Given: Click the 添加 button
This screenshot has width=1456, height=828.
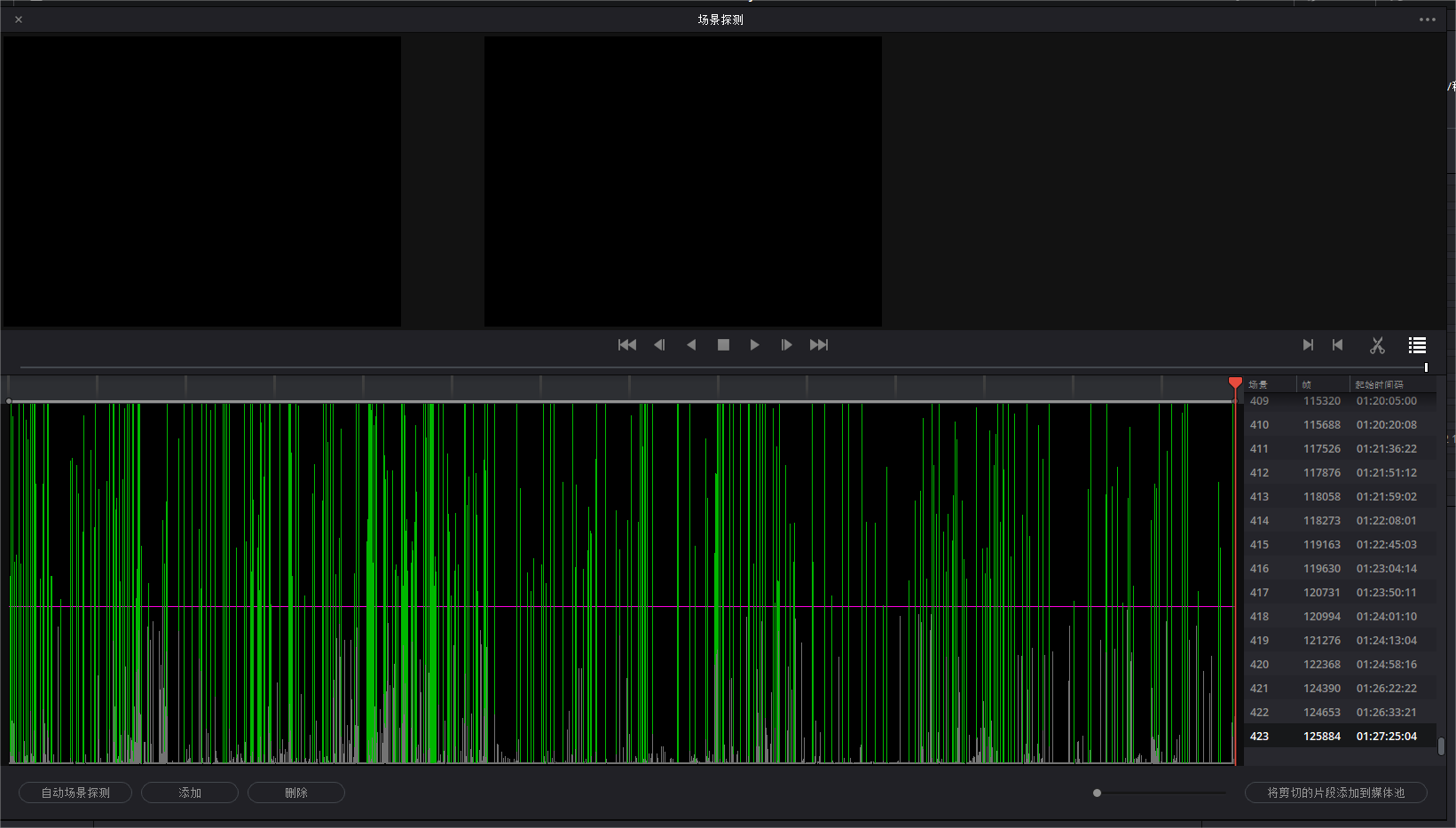Looking at the screenshot, I should [x=190, y=793].
